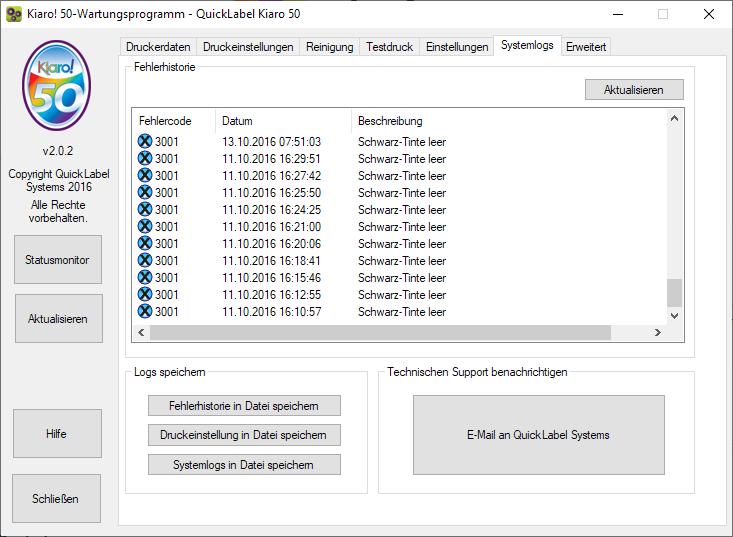Open the Einstellungen tab
The width and height of the screenshot is (733, 537).
click(457, 47)
